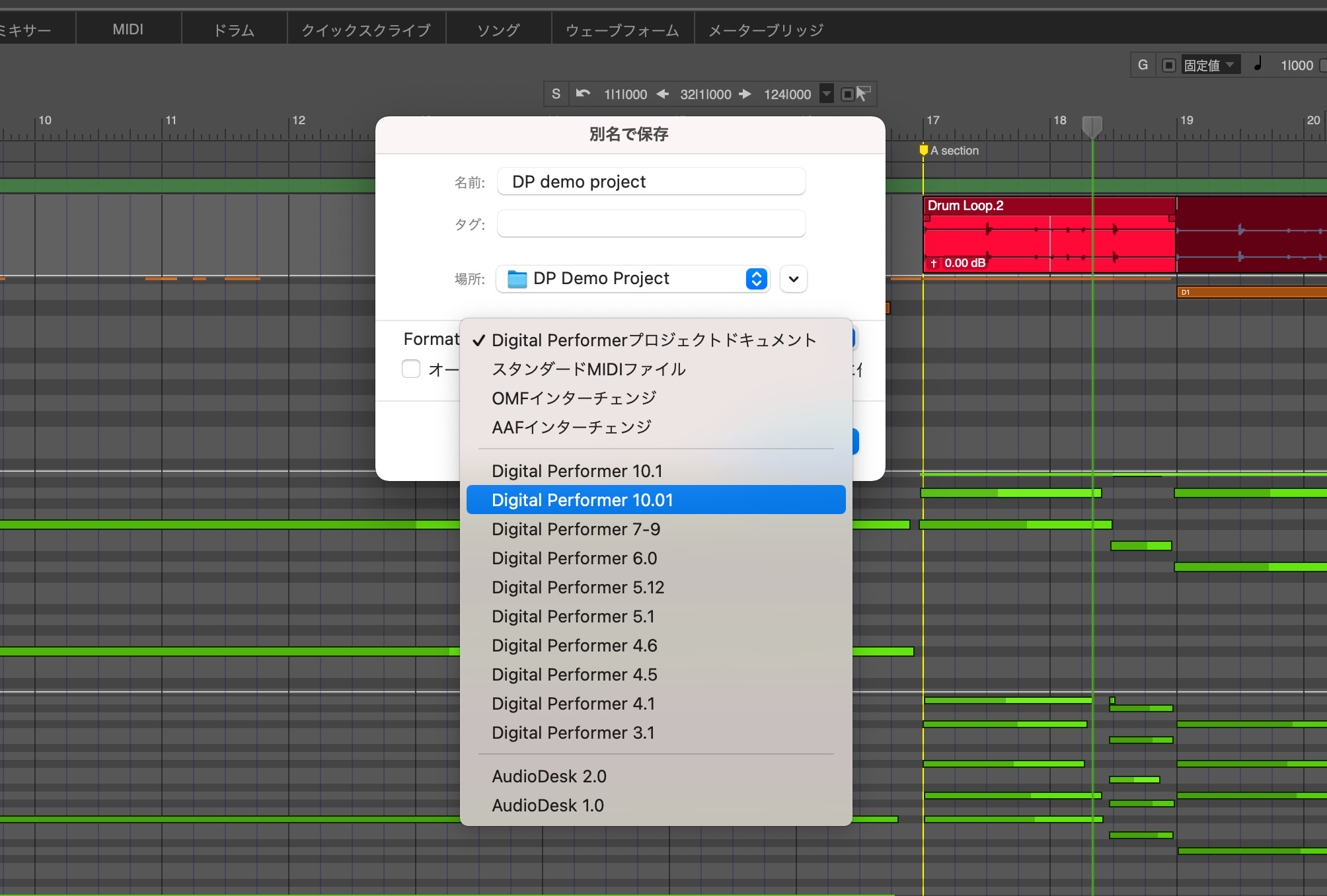The height and width of the screenshot is (896, 1327).
Task: Select Digital Performer 10.1 format
Action: coord(656,470)
